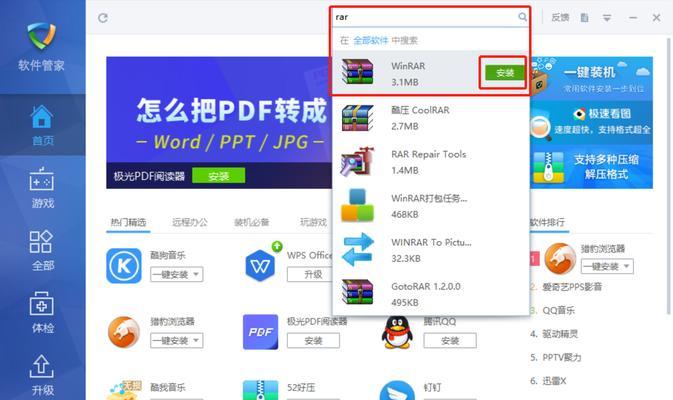
Task: Click 酷压 CoolRAR result name
Action: (420, 110)
